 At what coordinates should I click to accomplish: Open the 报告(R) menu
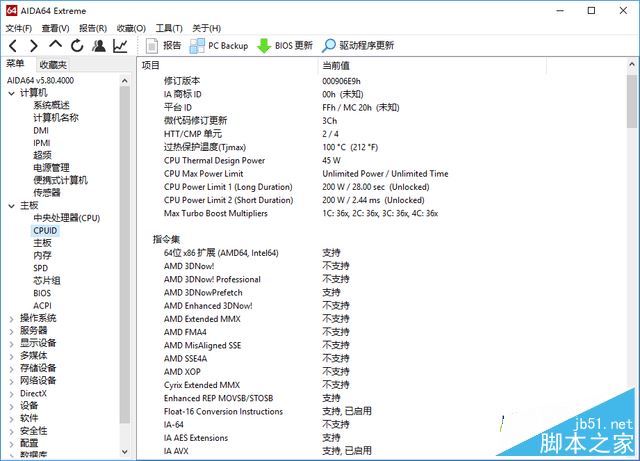click(93, 28)
